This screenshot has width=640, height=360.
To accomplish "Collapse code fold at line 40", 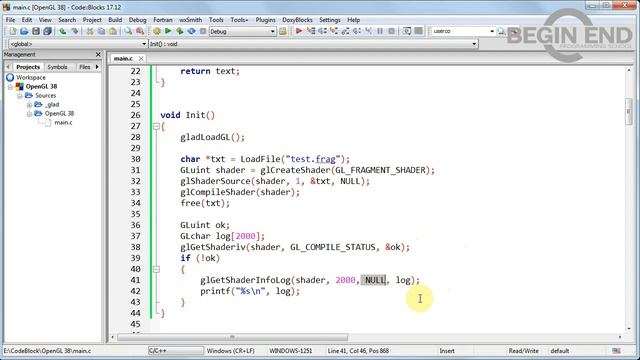I will click(156, 269).
